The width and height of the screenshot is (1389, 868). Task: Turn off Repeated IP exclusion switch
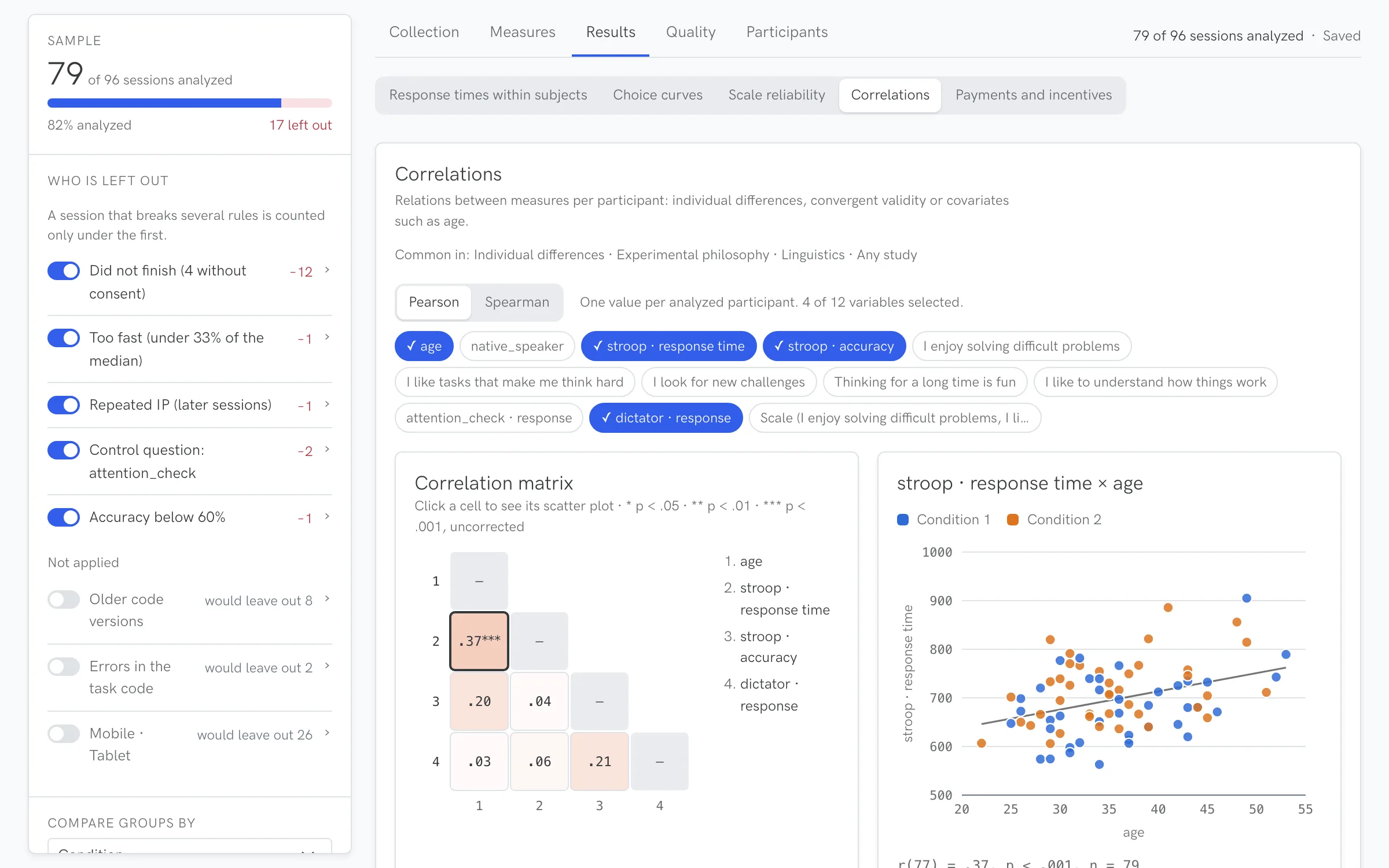click(64, 405)
